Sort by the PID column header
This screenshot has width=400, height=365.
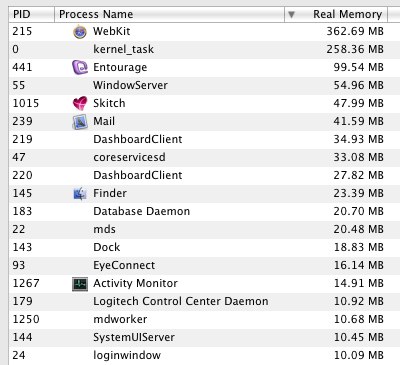(x=32, y=14)
